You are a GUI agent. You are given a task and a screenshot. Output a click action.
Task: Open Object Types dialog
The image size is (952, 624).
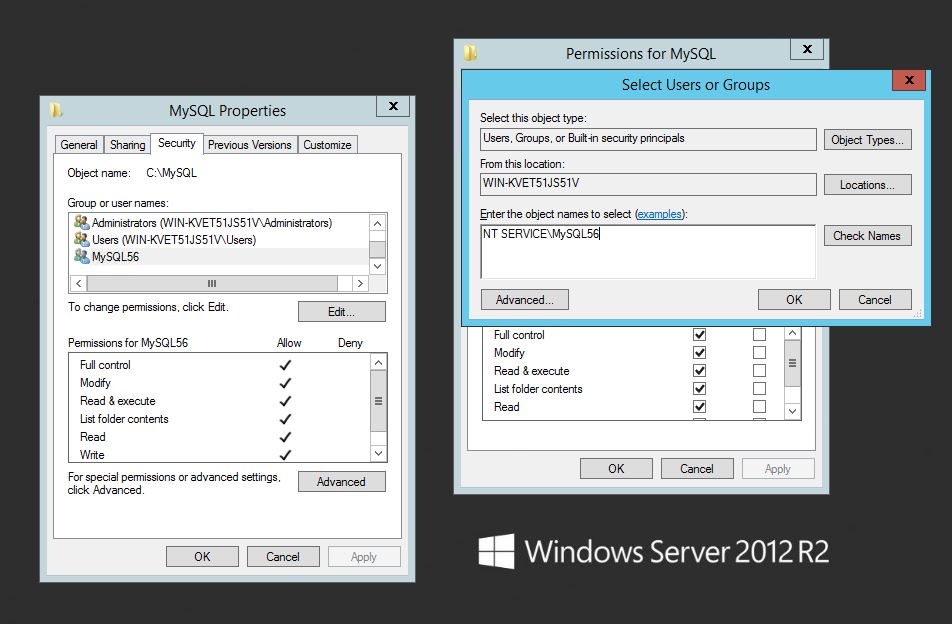pos(867,140)
